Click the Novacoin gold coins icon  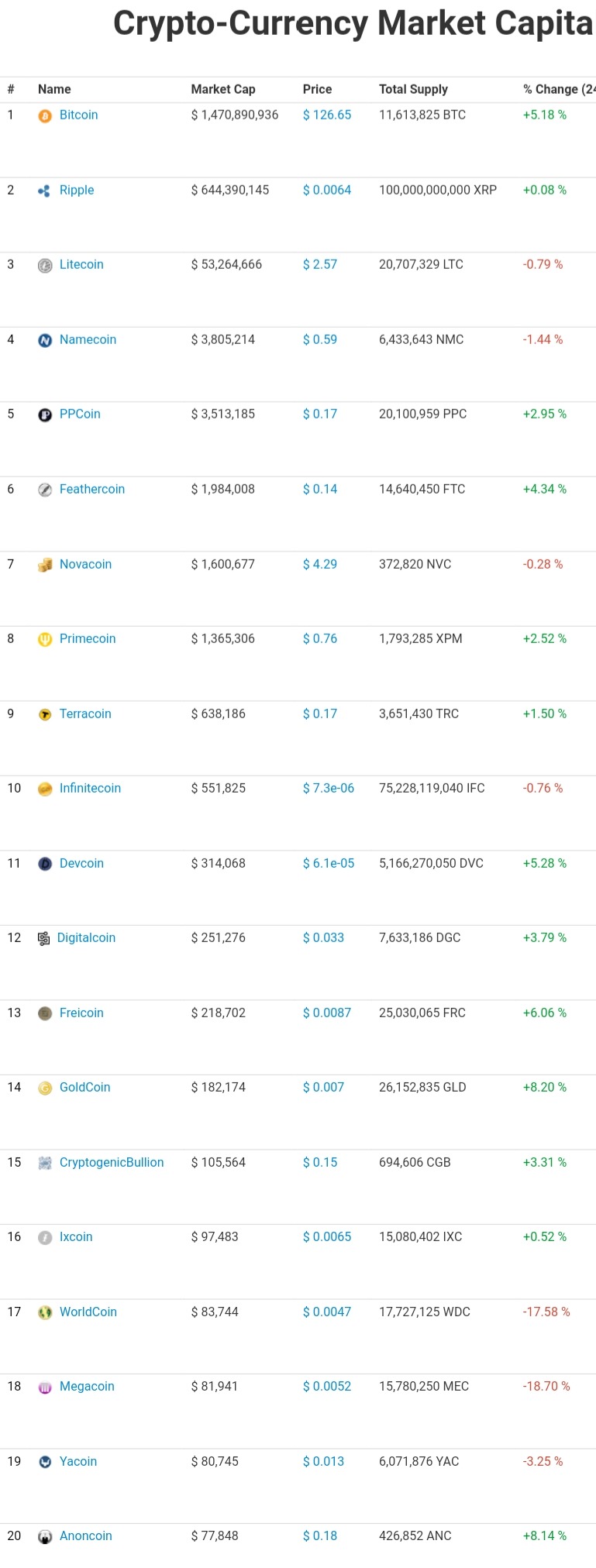pyautogui.click(x=45, y=565)
